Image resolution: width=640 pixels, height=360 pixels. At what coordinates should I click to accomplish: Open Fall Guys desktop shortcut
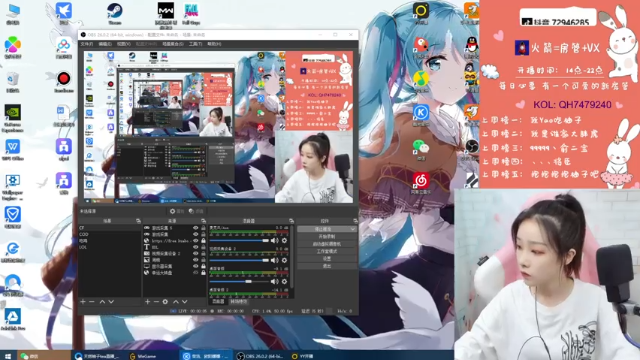click(191, 14)
